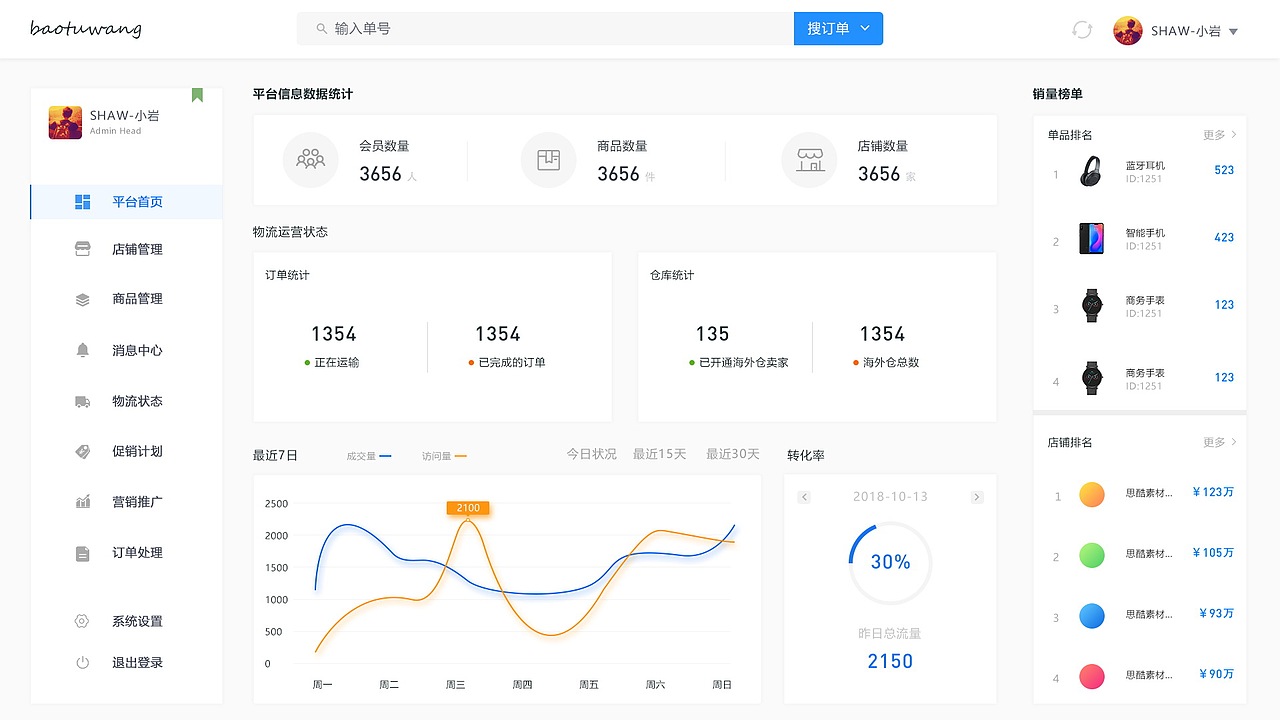This screenshot has width=1280, height=720.
Task: Open 营销推广 from the sidebar
Action: pyautogui.click(x=137, y=501)
